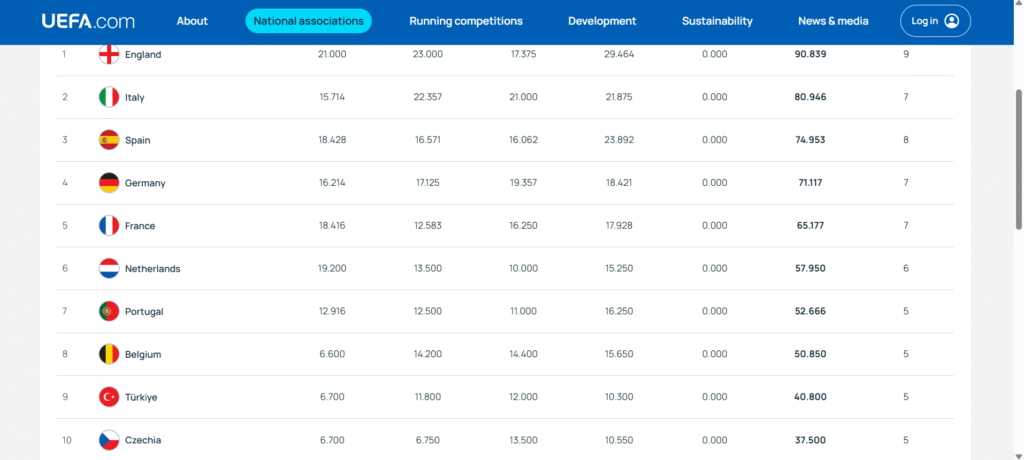Expand the Development navigation item

[x=602, y=21]
